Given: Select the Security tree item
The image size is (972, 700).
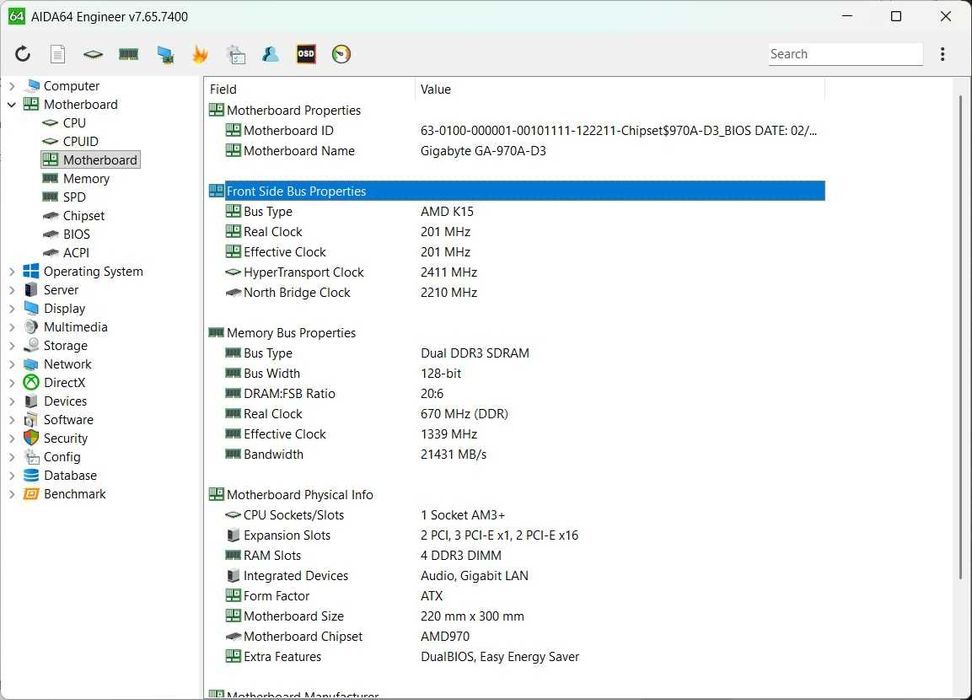Looking at the screenshot, I should pyautogui.click(x=65, y=438).
